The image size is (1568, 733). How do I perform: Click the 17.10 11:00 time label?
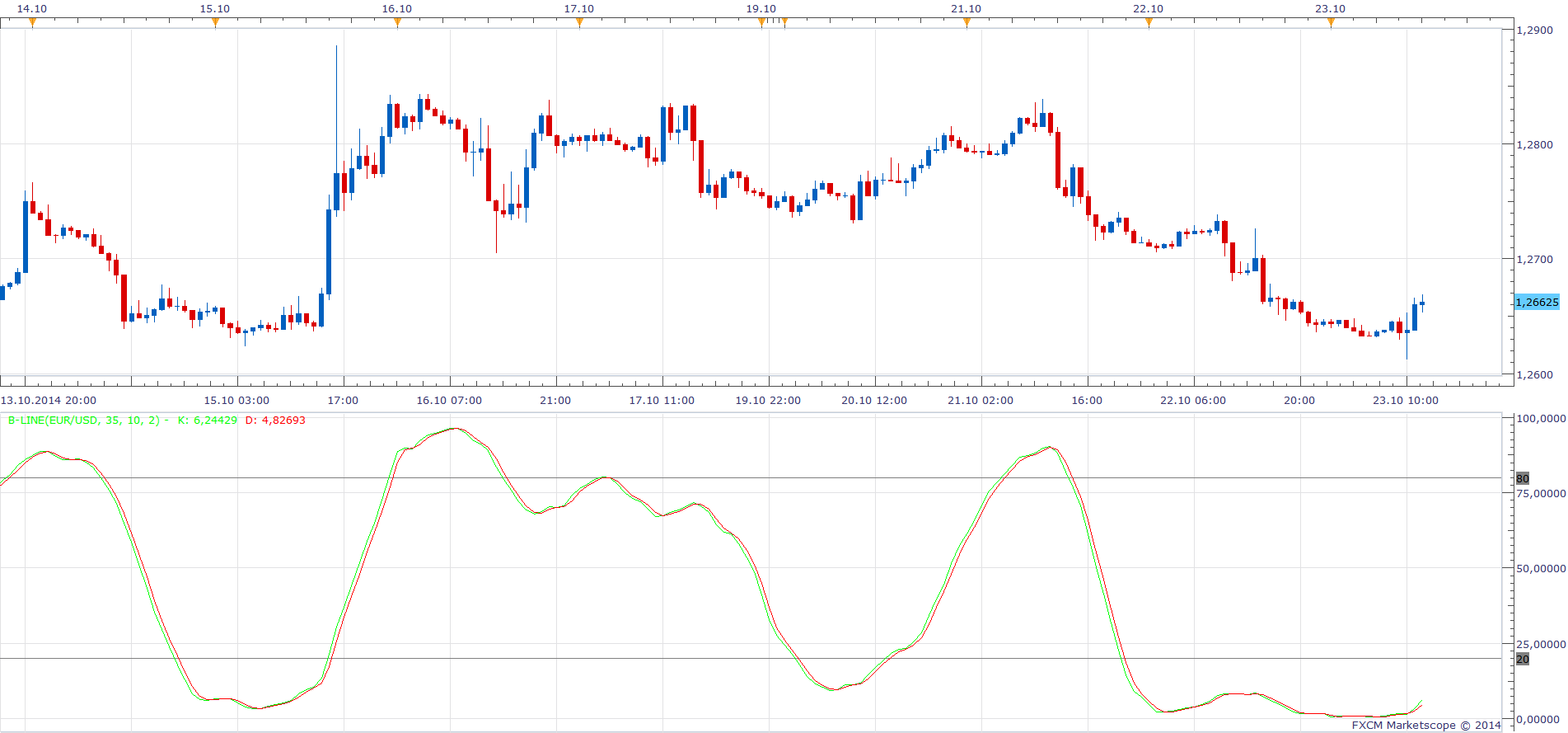tap(662, 401)
